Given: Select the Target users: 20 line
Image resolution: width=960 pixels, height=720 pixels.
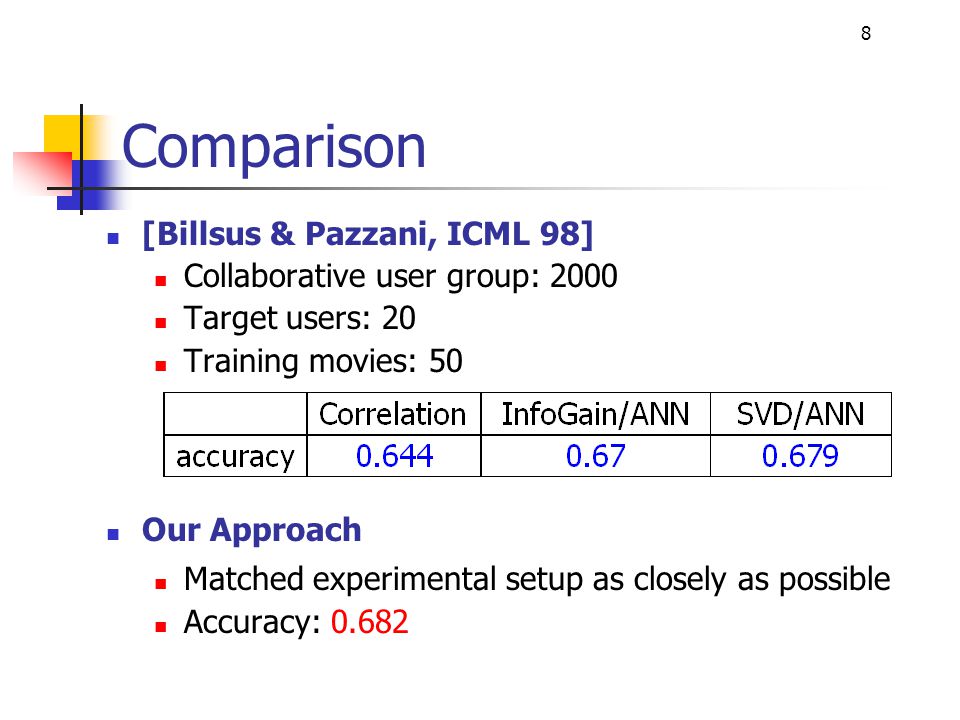Looking at the screenshot, I should 299,318.
